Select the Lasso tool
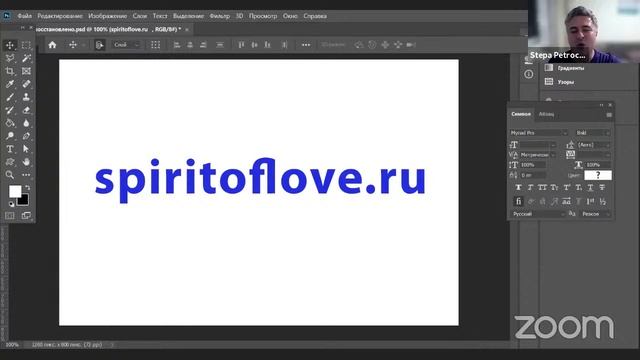 10,58
